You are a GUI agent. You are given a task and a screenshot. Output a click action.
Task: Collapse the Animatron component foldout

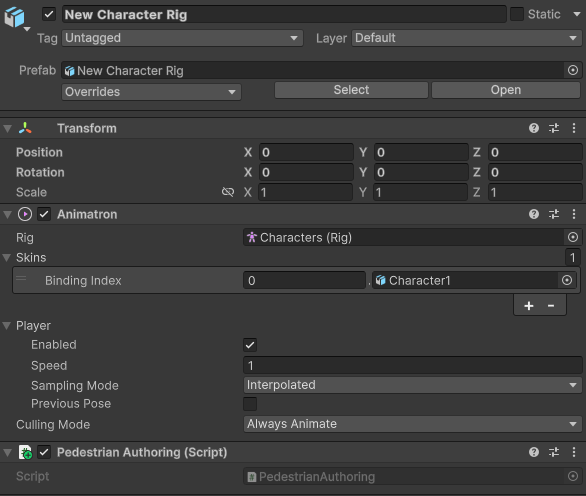point(7,215)
